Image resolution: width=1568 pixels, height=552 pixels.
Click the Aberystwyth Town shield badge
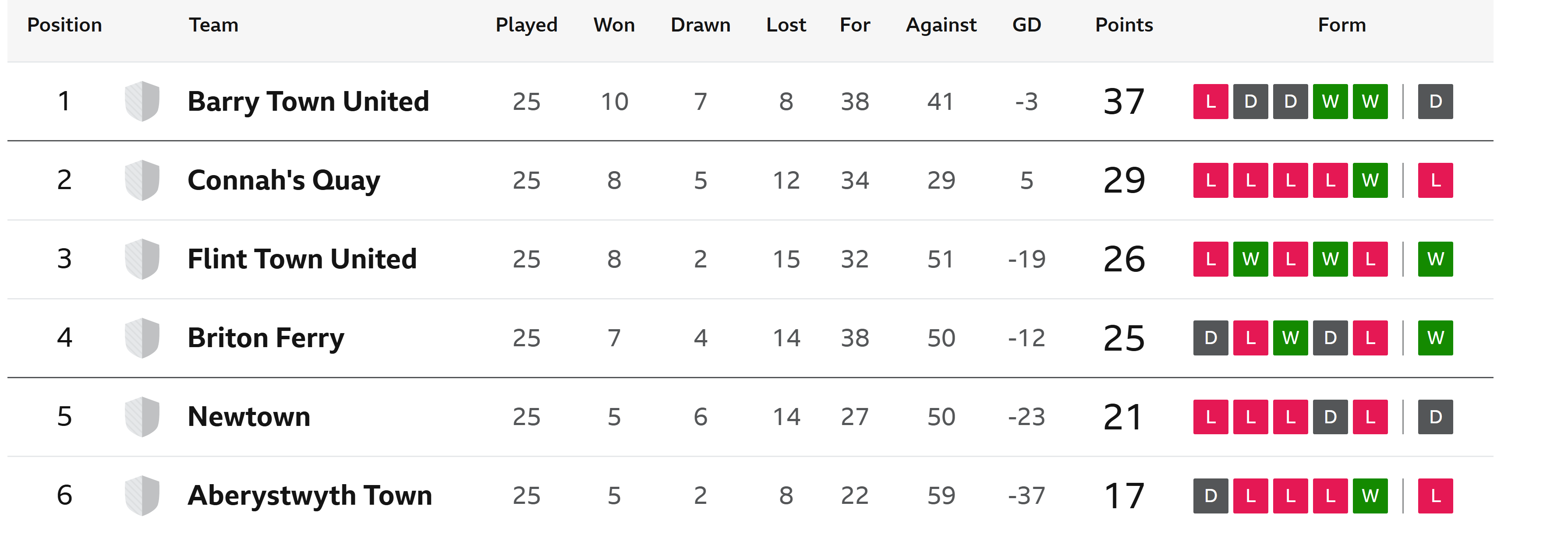[142, 496]
